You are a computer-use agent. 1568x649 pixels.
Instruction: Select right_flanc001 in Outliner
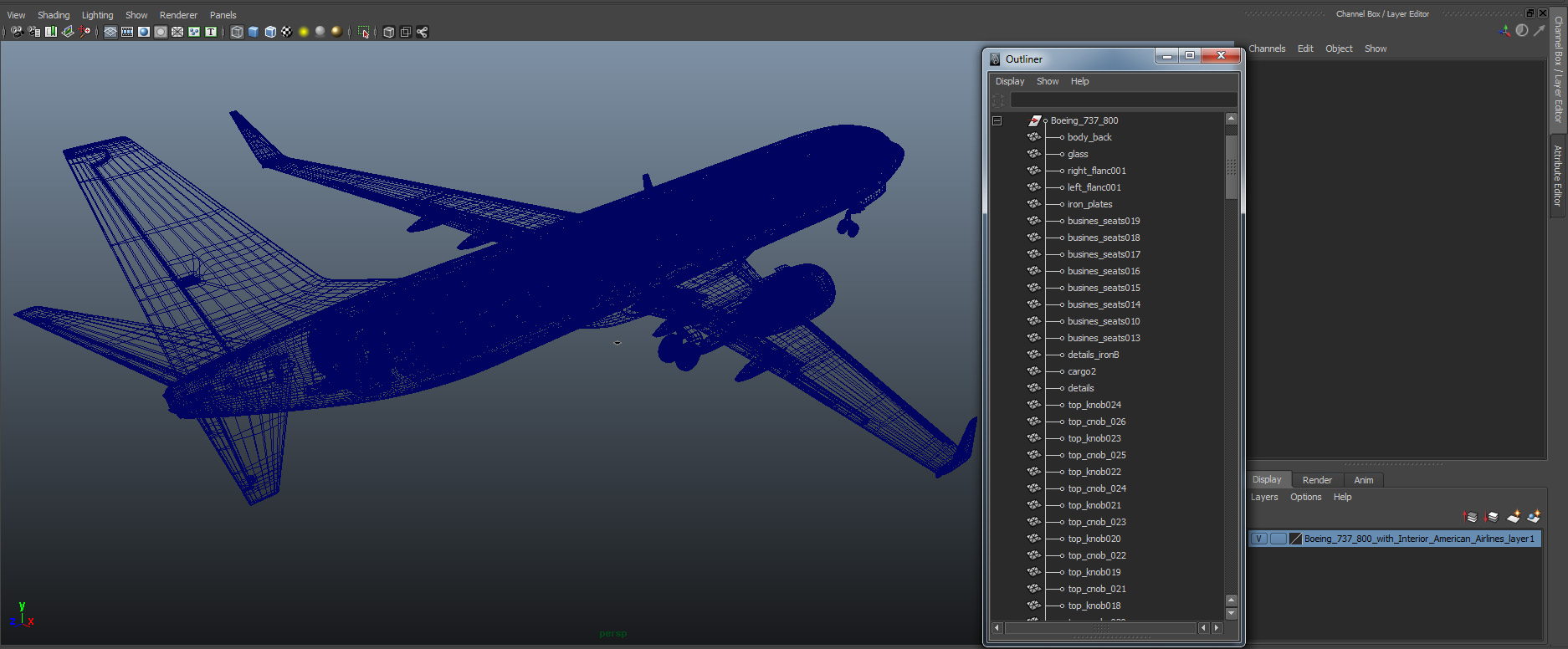(1097, 171)
